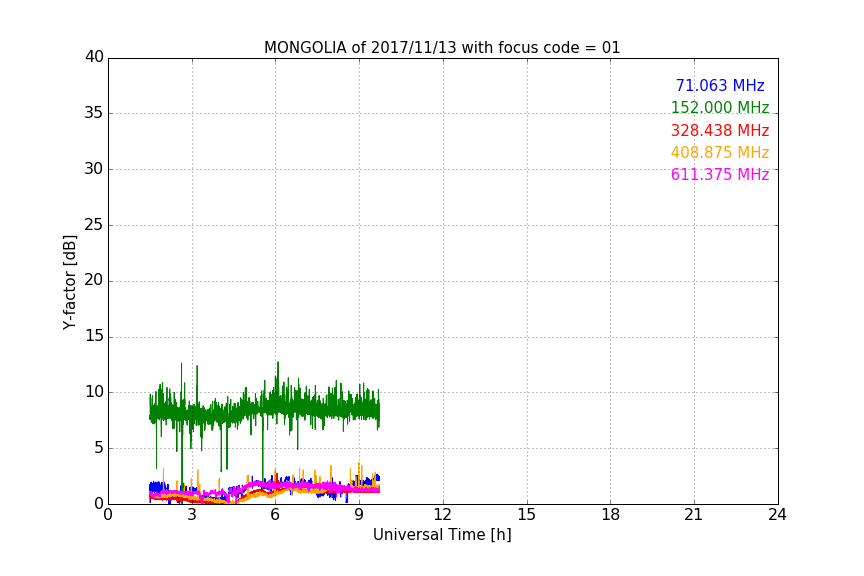This screenshot has width=864, height=576.
Task: Click the x-axis tick value 21
Action: [x=694, y=515]
